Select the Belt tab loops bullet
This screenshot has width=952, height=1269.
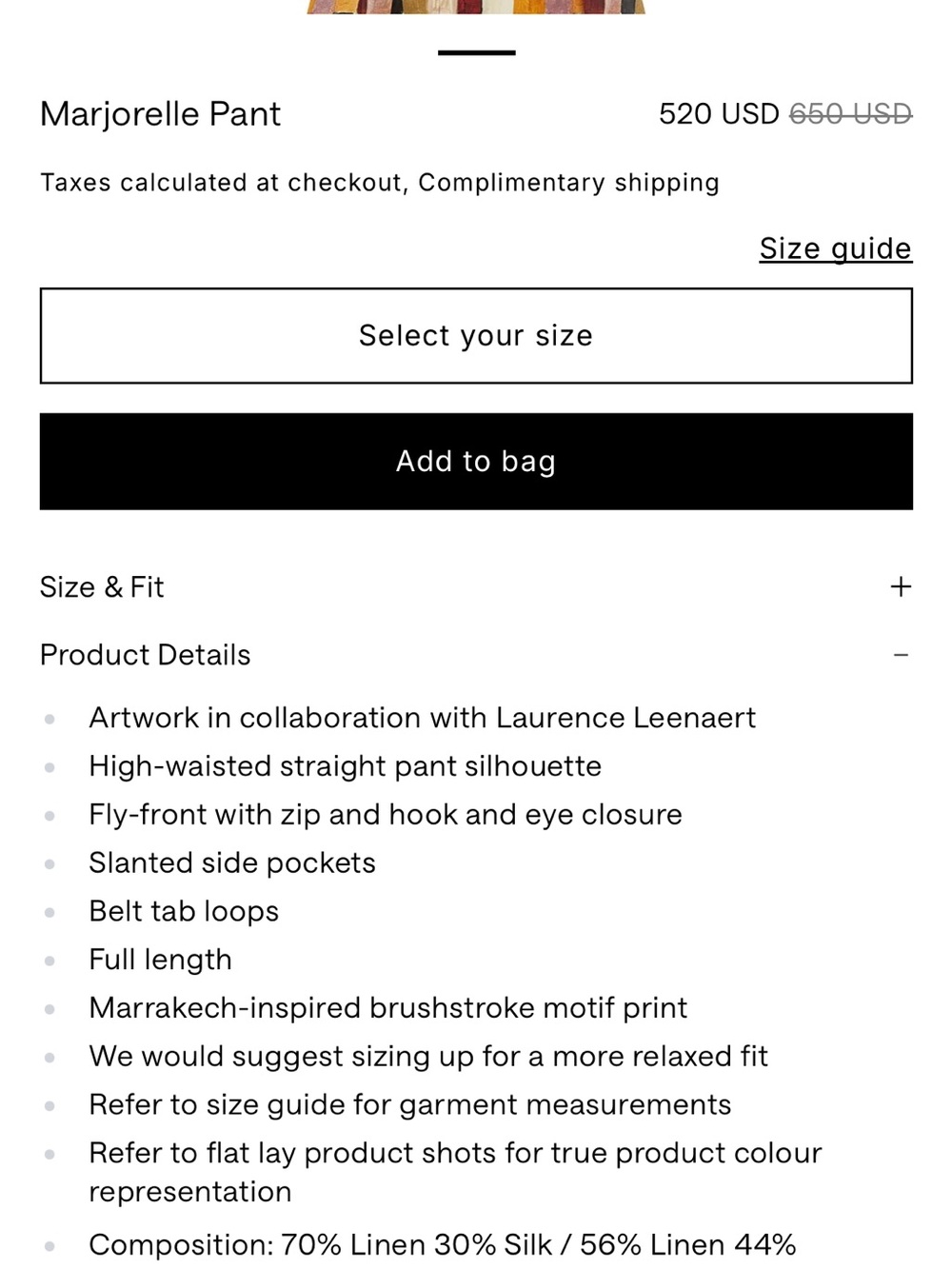(x=184, y=912)
